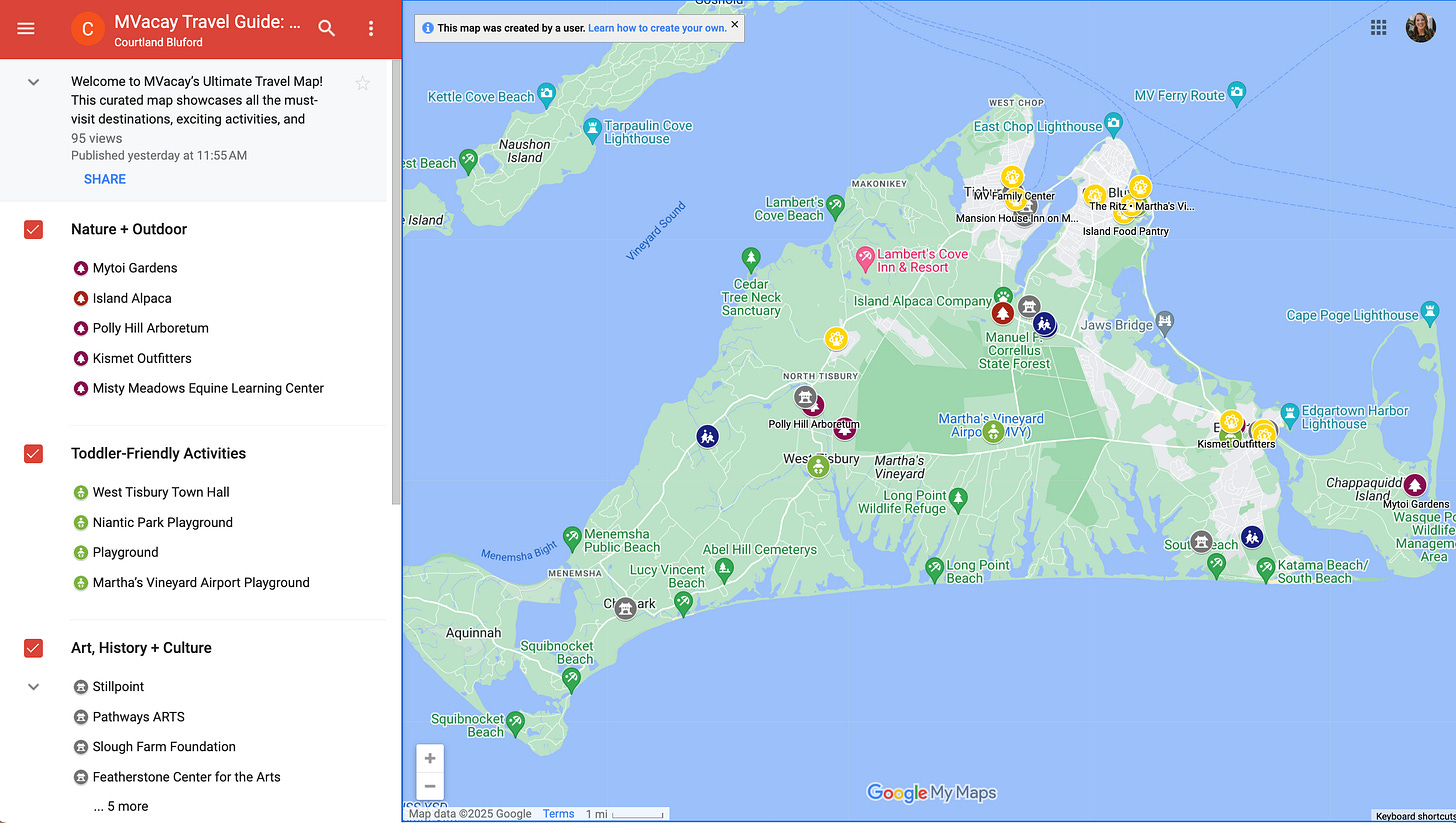Click the 'Polly Hill Arboretum' map label

813,424
